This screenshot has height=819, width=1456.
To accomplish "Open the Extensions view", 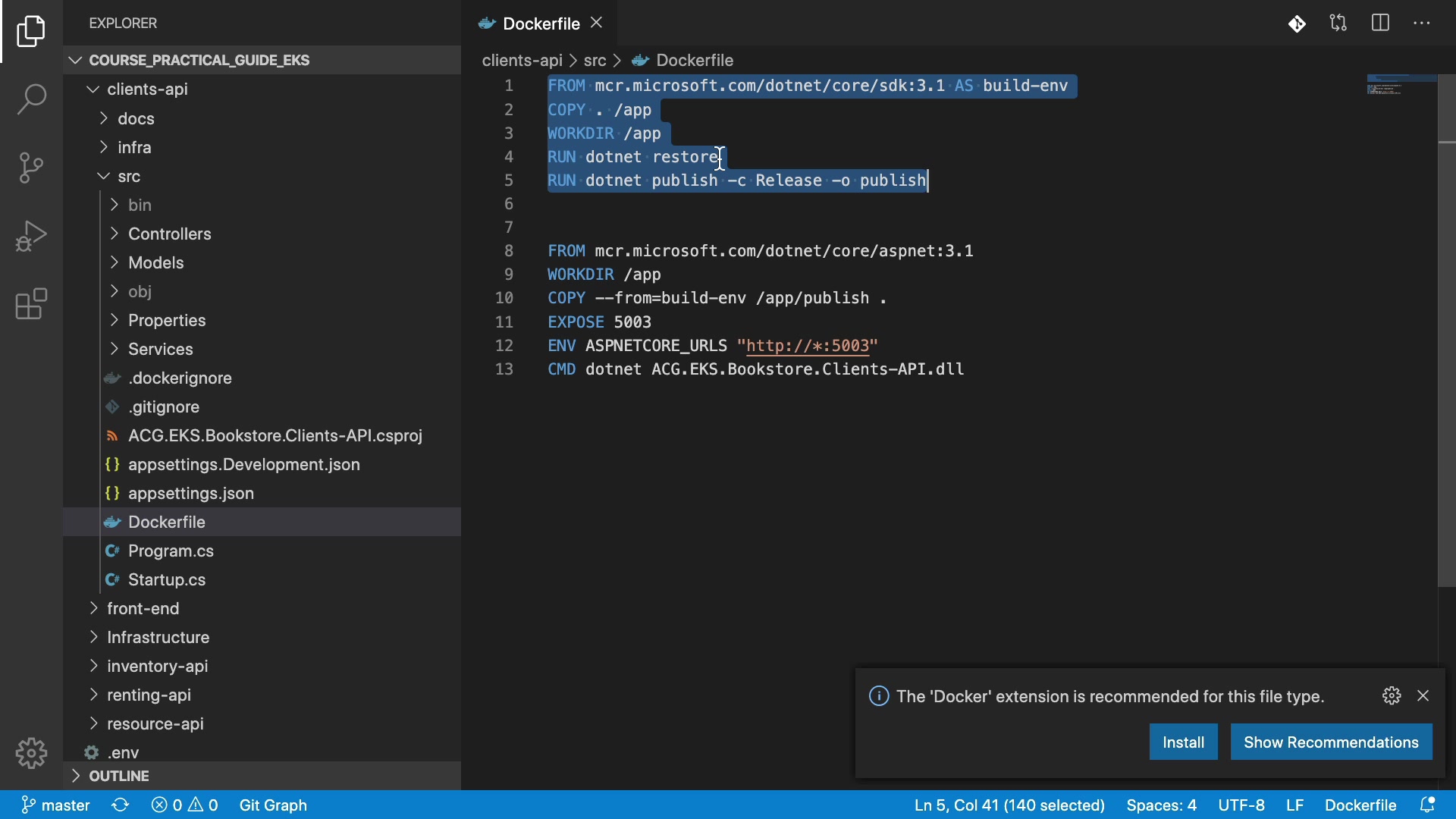I will click(31, 304).
